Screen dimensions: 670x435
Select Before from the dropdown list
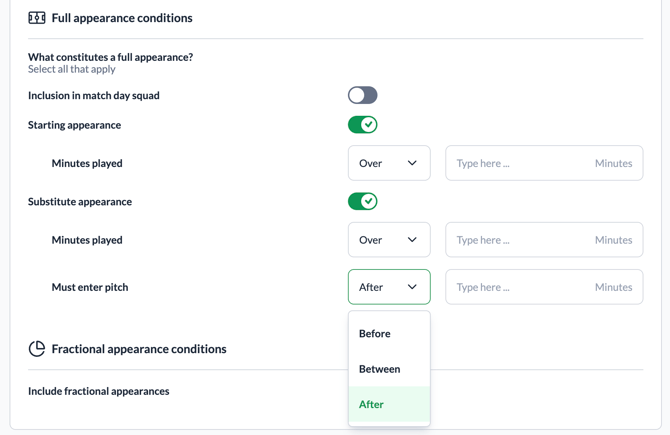tap(375, 334)
